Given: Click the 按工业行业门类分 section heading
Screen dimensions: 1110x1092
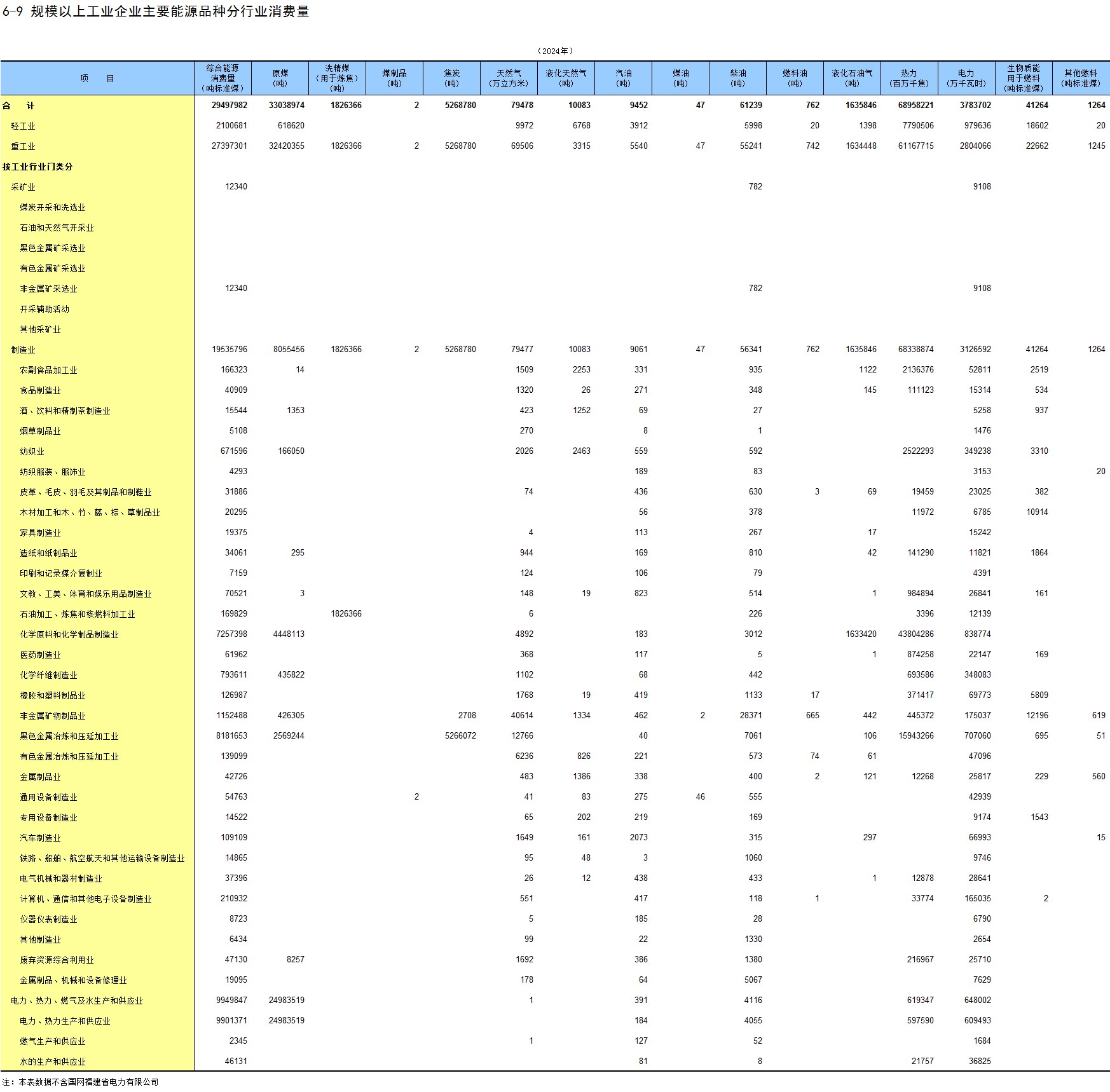Looking at the screenshot, I should (38, 167).
